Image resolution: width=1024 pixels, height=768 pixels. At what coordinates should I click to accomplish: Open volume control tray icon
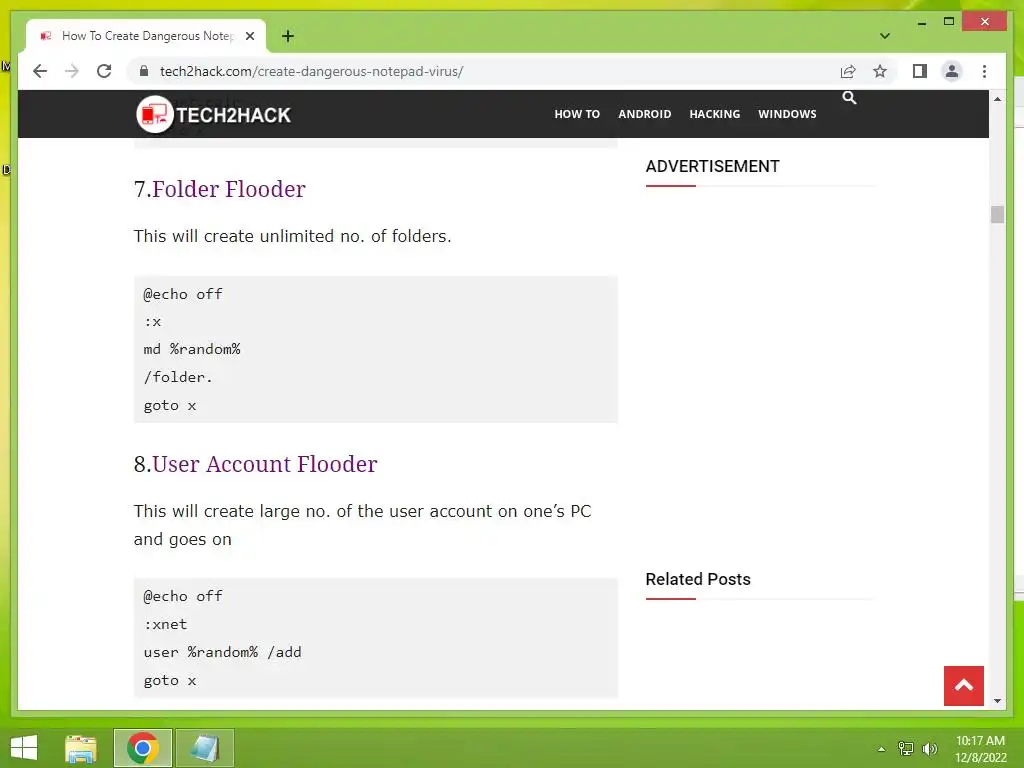click(929, 749)
